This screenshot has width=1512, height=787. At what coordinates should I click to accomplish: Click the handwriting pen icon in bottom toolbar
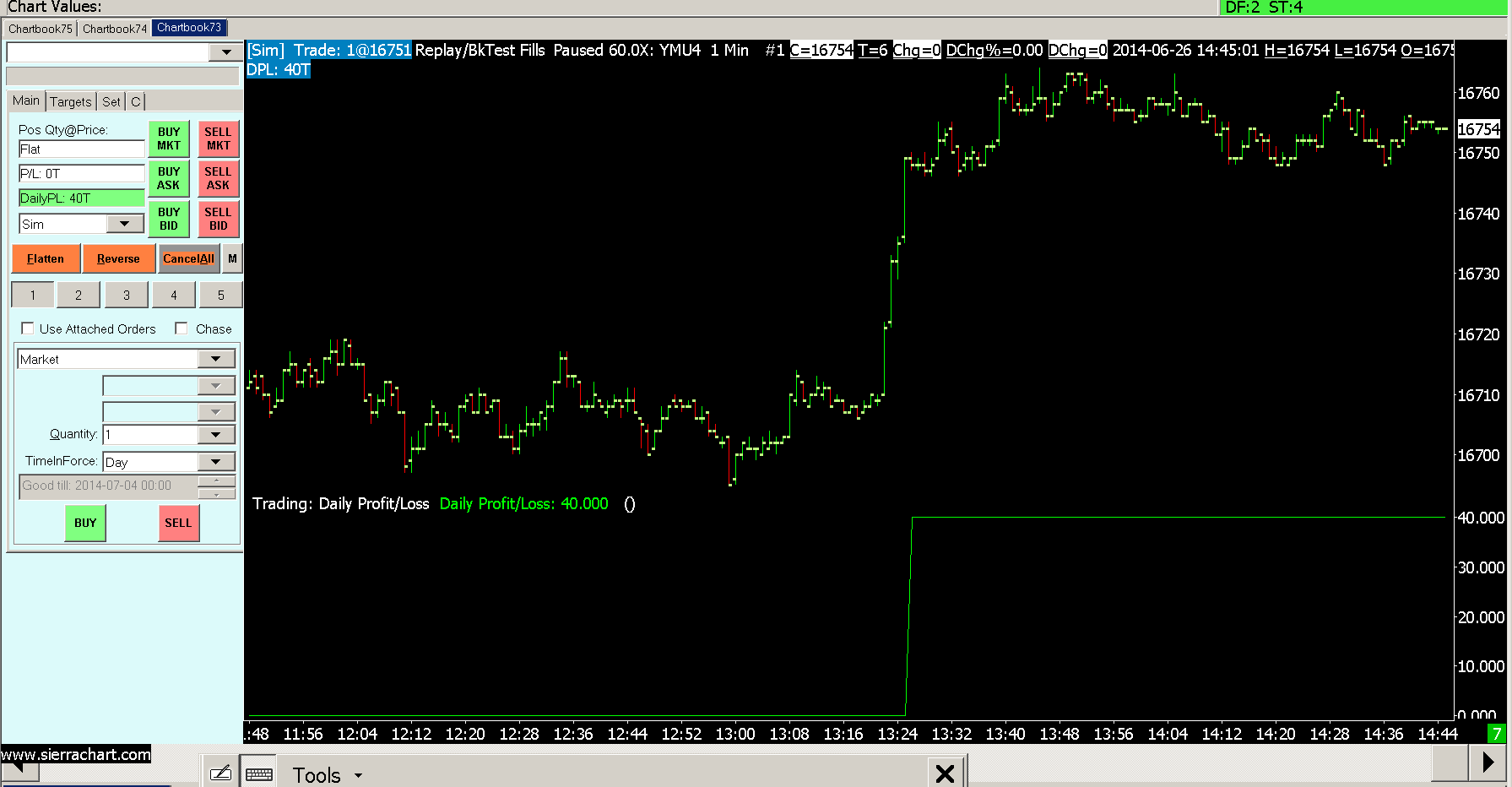tap(220, 773)
